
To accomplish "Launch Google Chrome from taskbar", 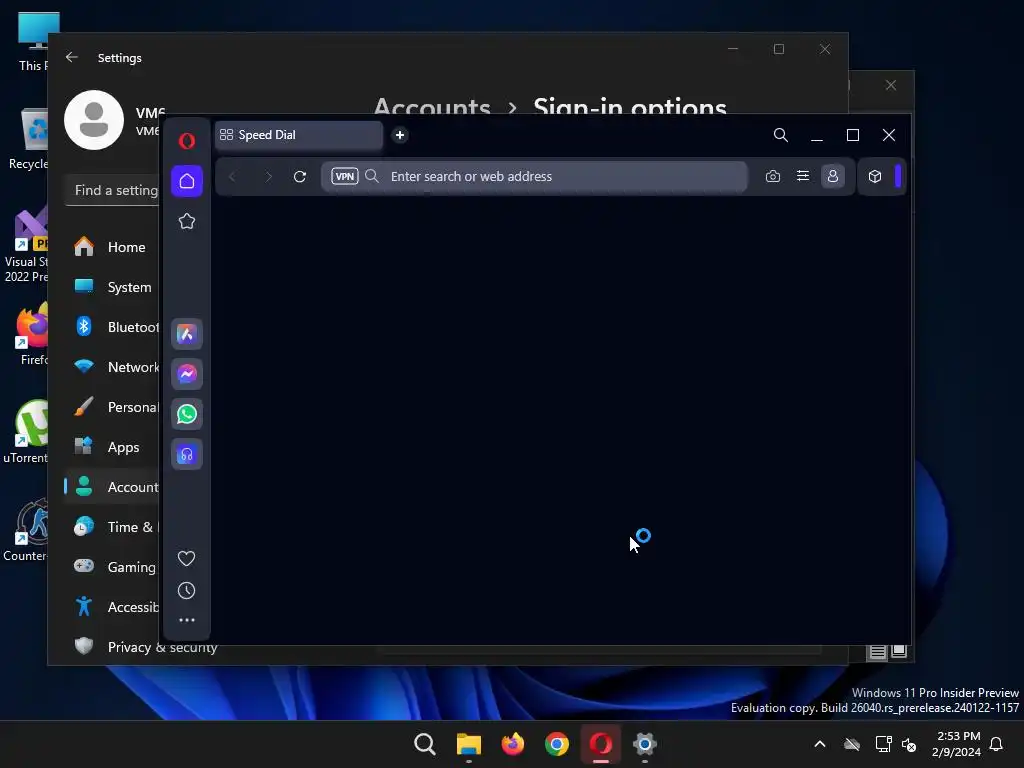I will coord(557,744).
